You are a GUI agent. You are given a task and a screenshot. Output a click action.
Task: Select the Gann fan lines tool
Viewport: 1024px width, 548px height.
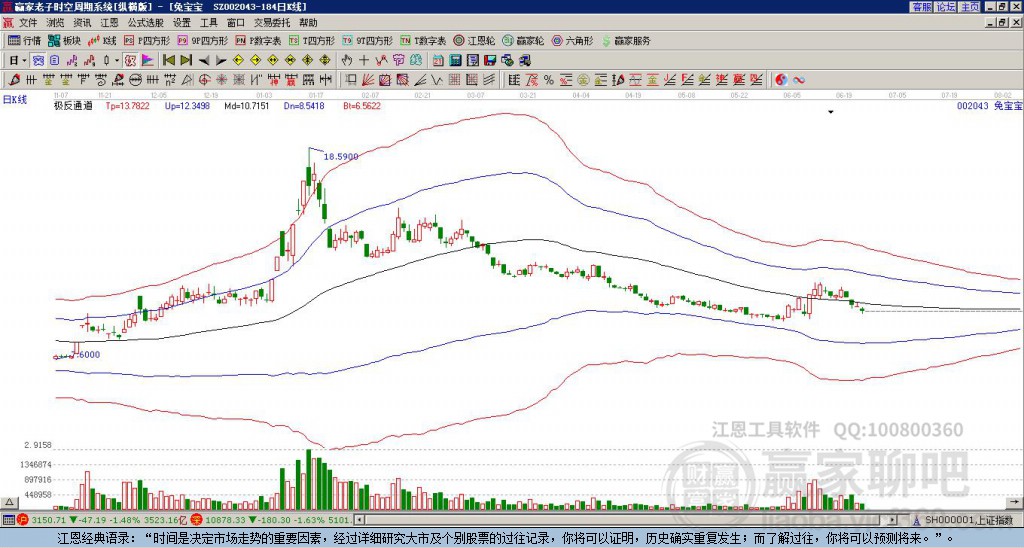pos(367,80)
